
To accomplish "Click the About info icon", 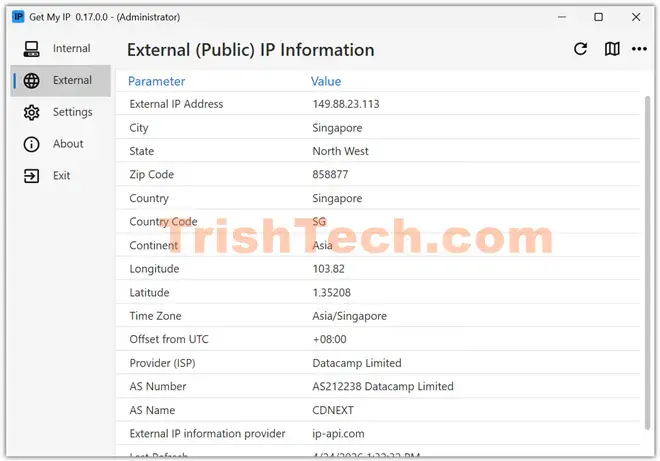I will pos(32,144).
